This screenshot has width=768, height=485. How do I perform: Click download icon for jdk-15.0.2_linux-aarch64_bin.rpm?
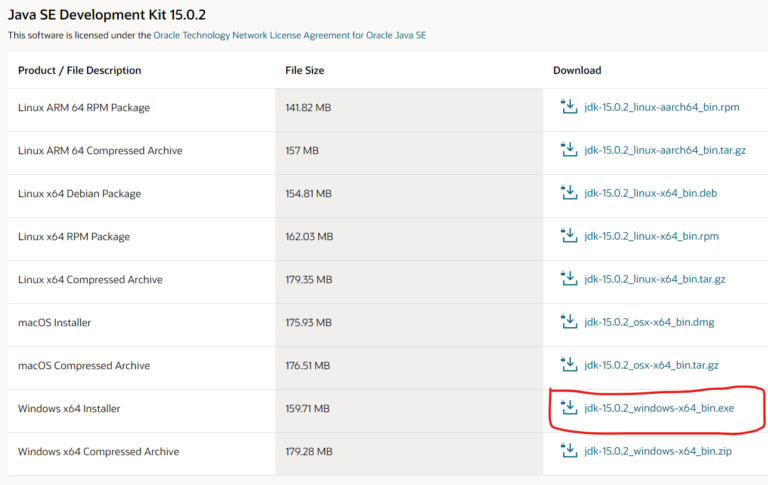(x=569, y=106)
